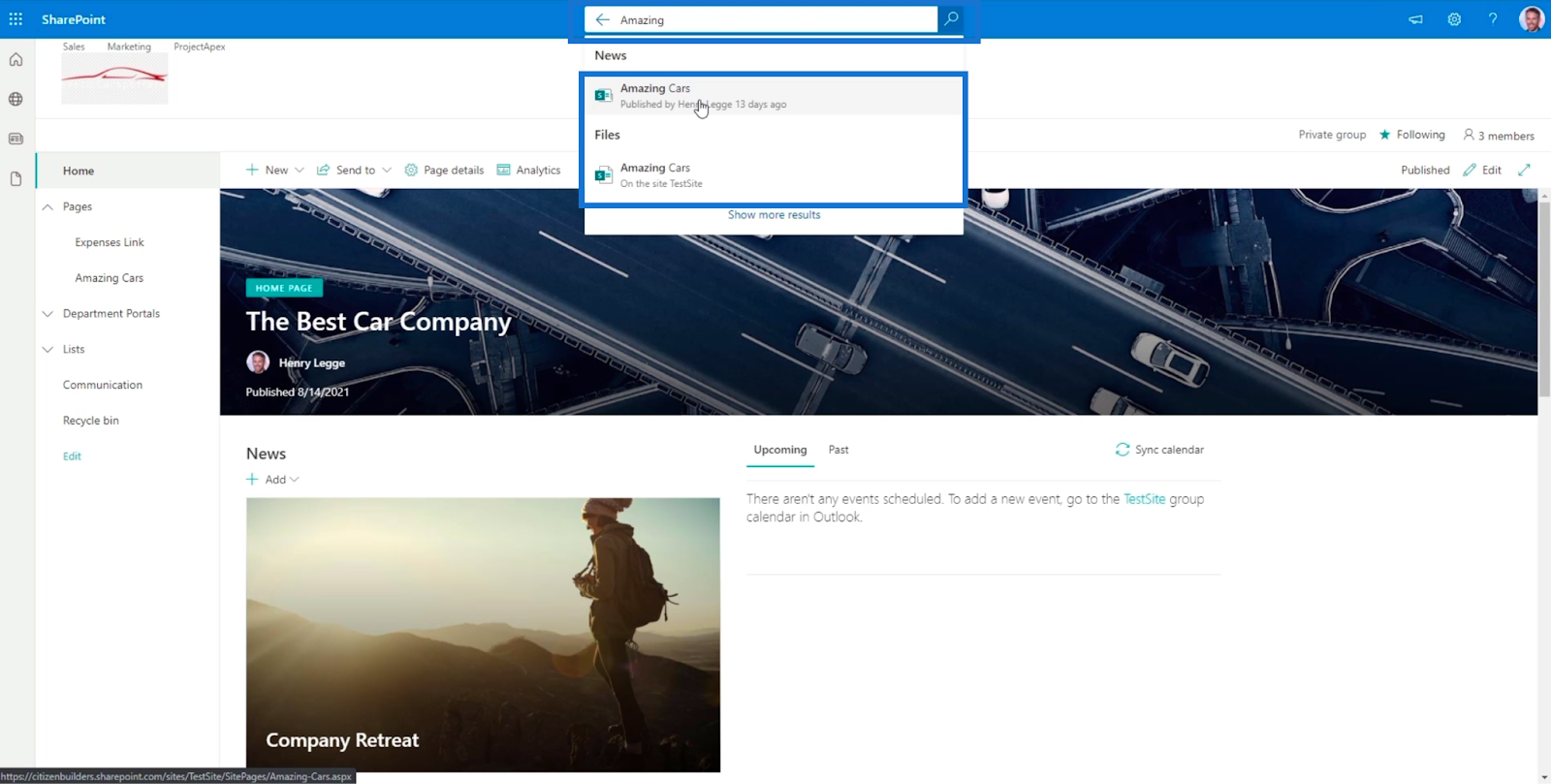Open My sites globe icon
Image resolution: width=1551 pixels, height=784 pixels.
16,99
